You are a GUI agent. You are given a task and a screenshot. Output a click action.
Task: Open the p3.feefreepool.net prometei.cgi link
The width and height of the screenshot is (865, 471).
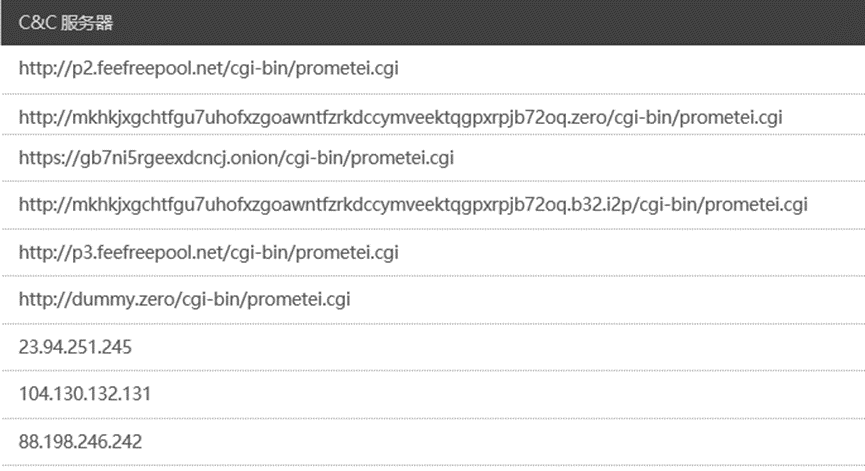click(x=209, y=253)
